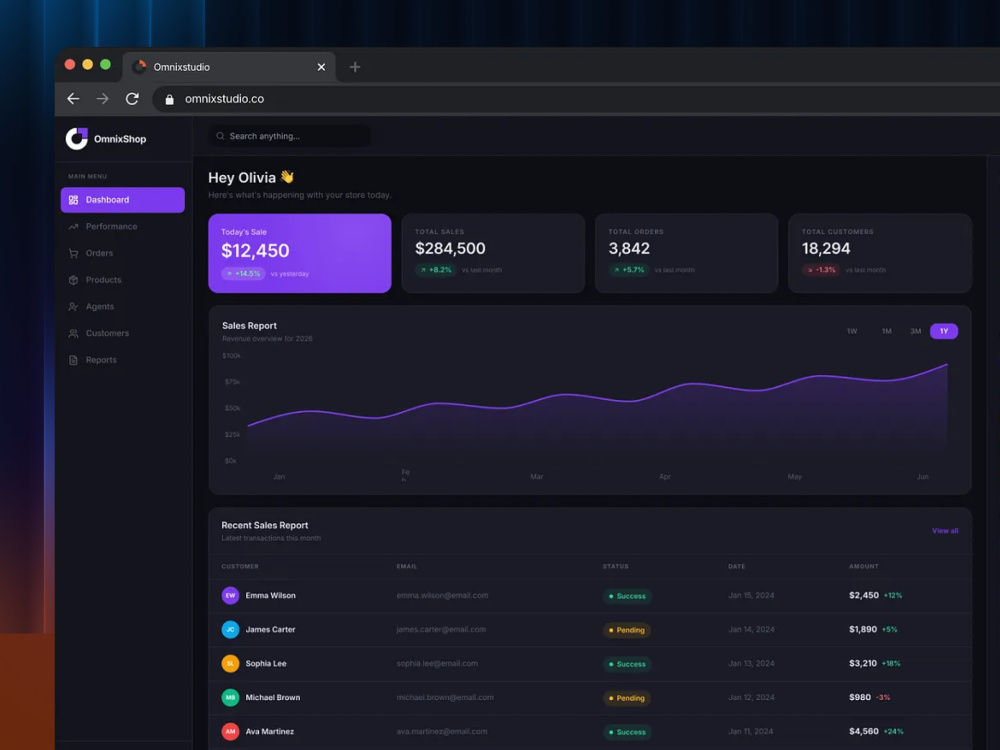Click View all in Recent Sales Report
The width and height of the screenshot is (1000, 750).
coord(945,531)
